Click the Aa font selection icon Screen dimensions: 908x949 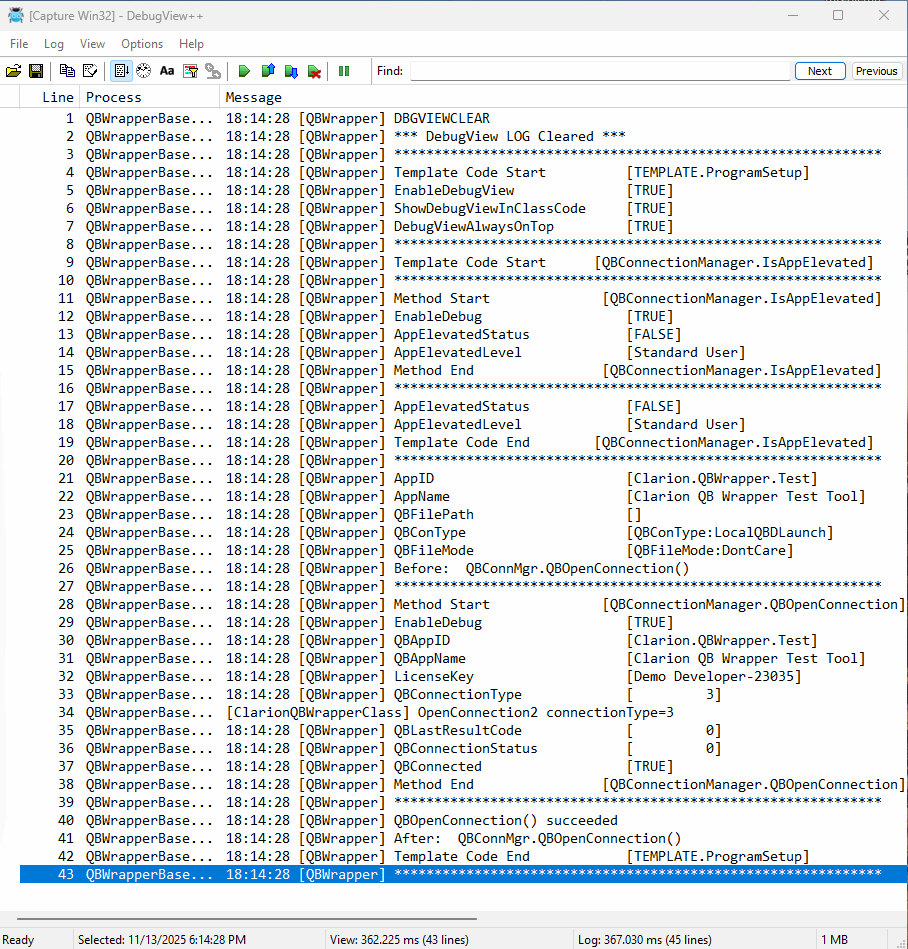(167, 71)
